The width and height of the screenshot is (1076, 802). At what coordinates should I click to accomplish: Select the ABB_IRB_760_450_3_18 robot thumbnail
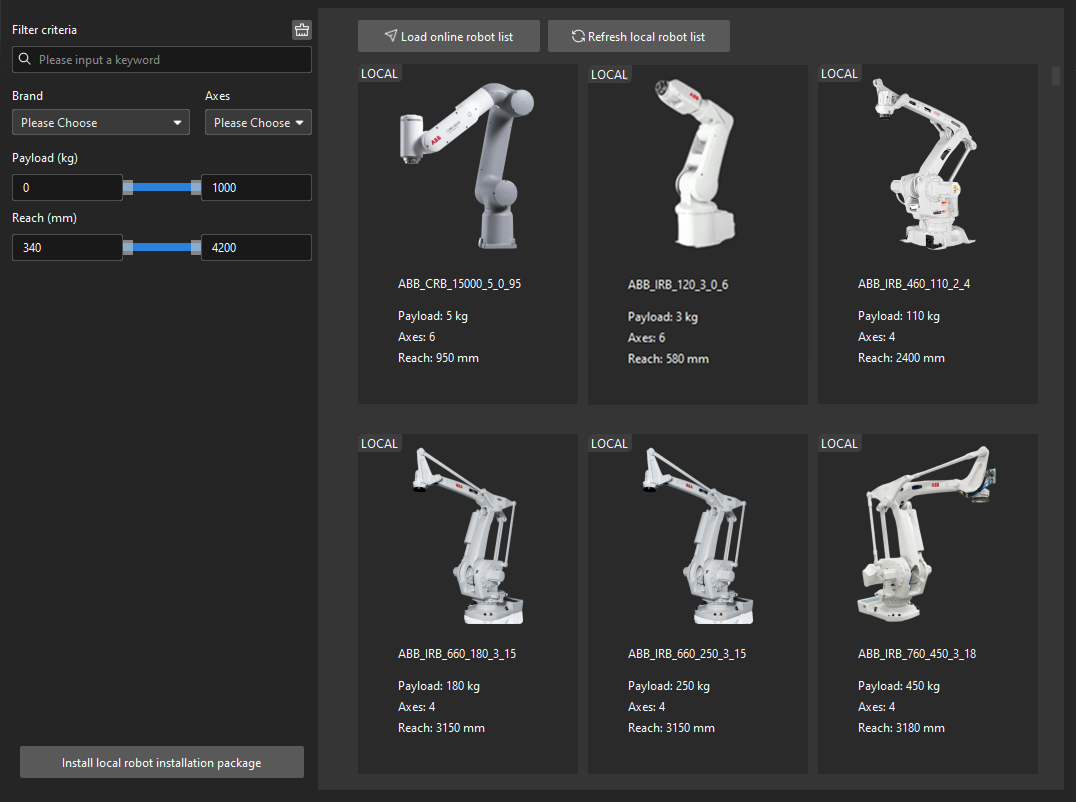tap(927, 535)
